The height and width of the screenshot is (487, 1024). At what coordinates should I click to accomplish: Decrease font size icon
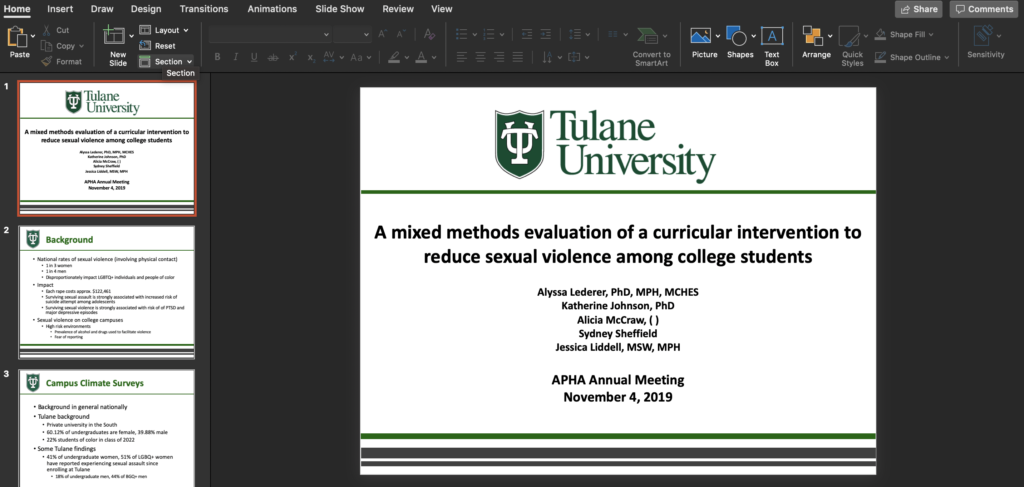[x=401, y=34]
